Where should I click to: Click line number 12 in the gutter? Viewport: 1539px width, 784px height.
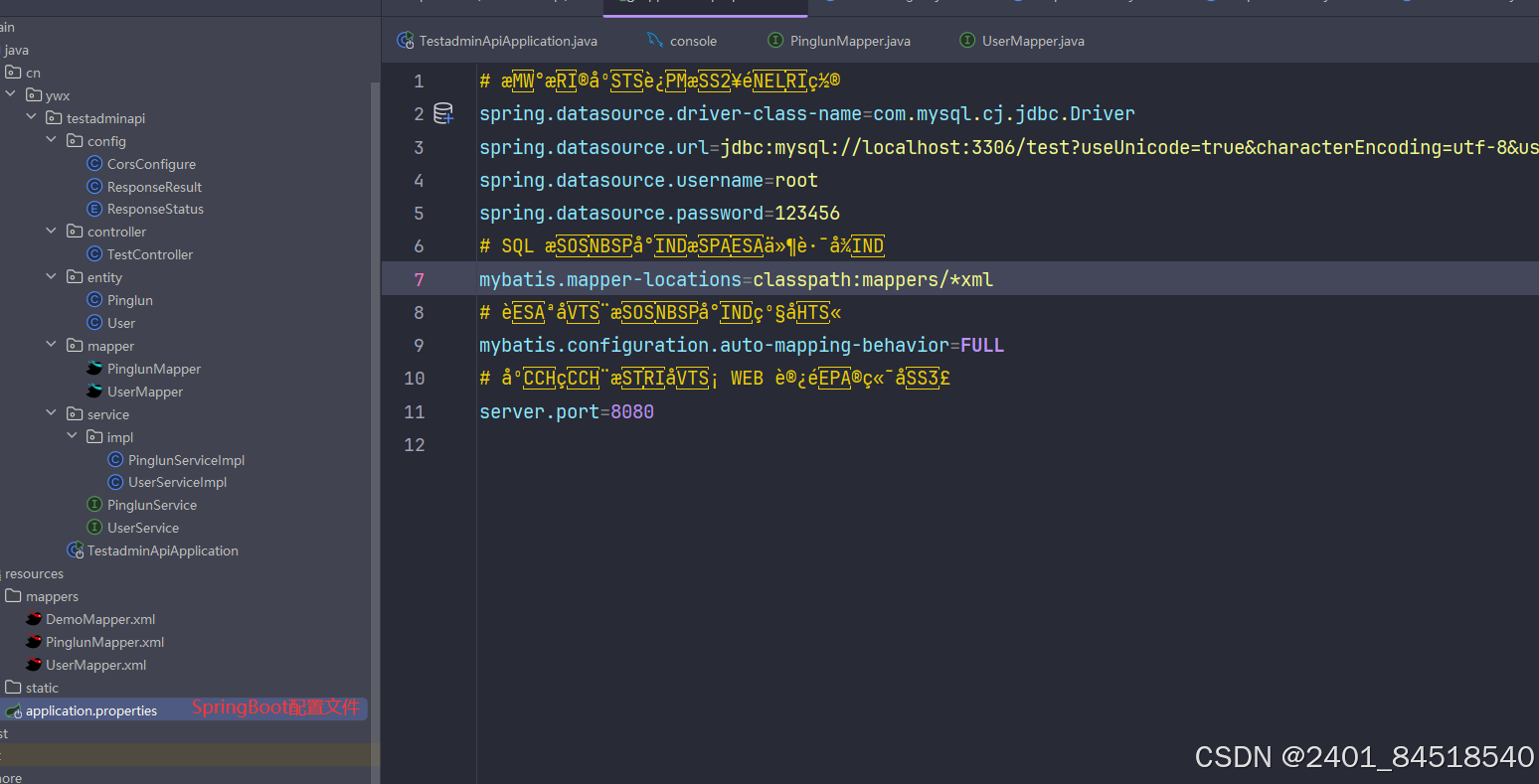(415, 444)
